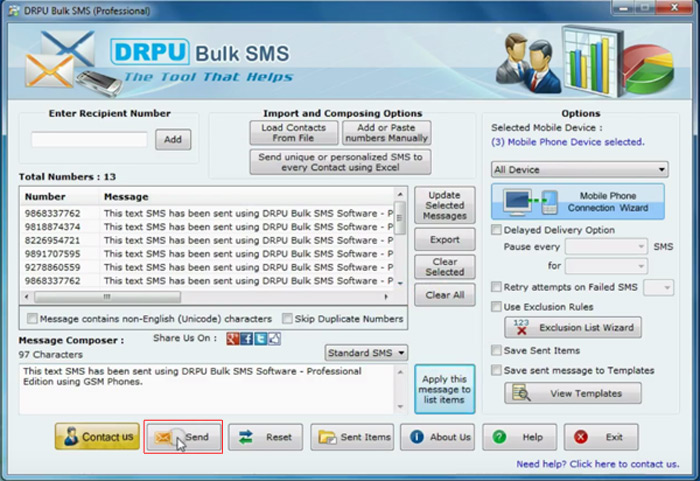Image resolution: width=700 pixels, height=481 pixels.
Task: Open the retry attempts count dropdown
Action: click(x=658, y=288)
